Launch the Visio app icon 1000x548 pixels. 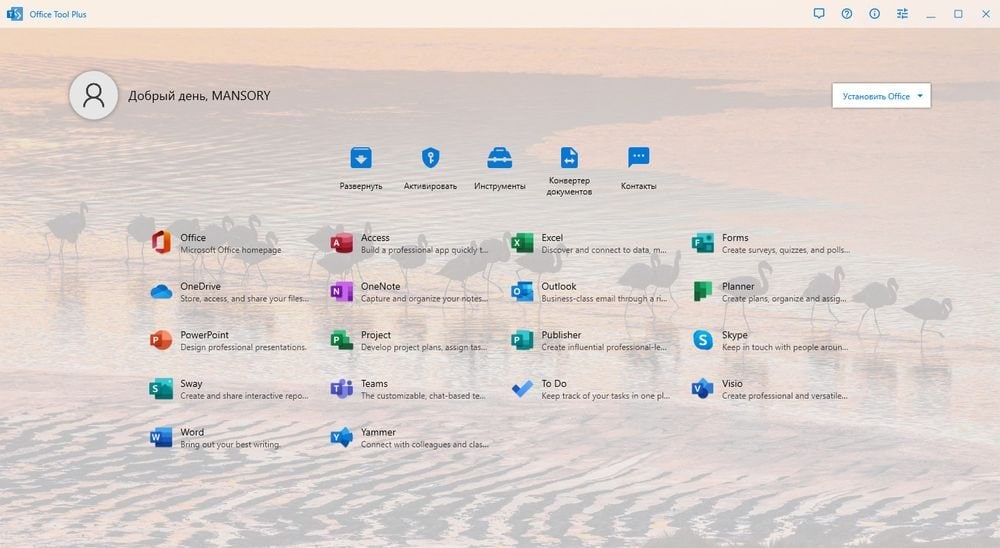coord(703,389)
